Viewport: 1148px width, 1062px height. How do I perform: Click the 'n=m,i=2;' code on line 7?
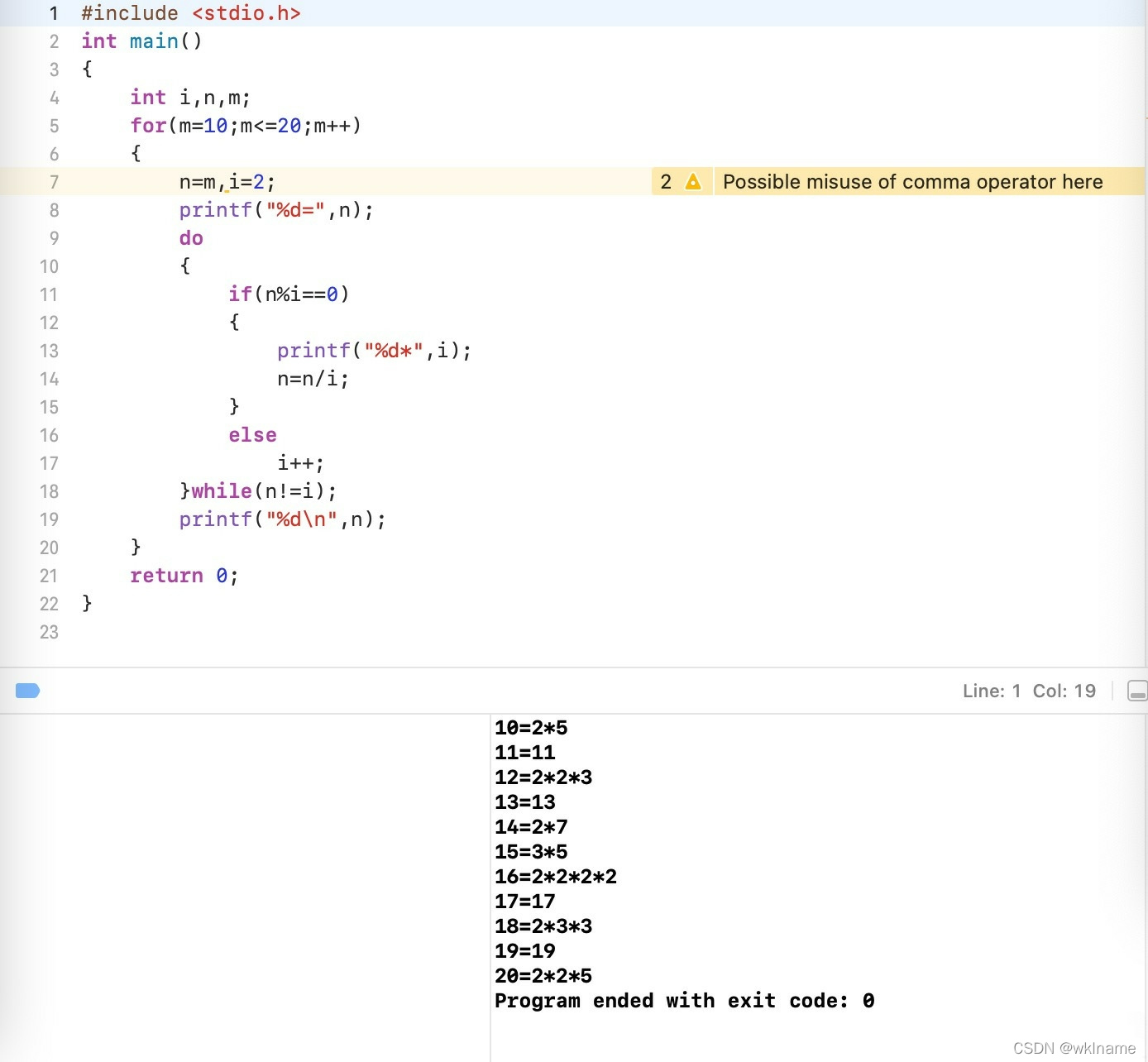[227, 182]
